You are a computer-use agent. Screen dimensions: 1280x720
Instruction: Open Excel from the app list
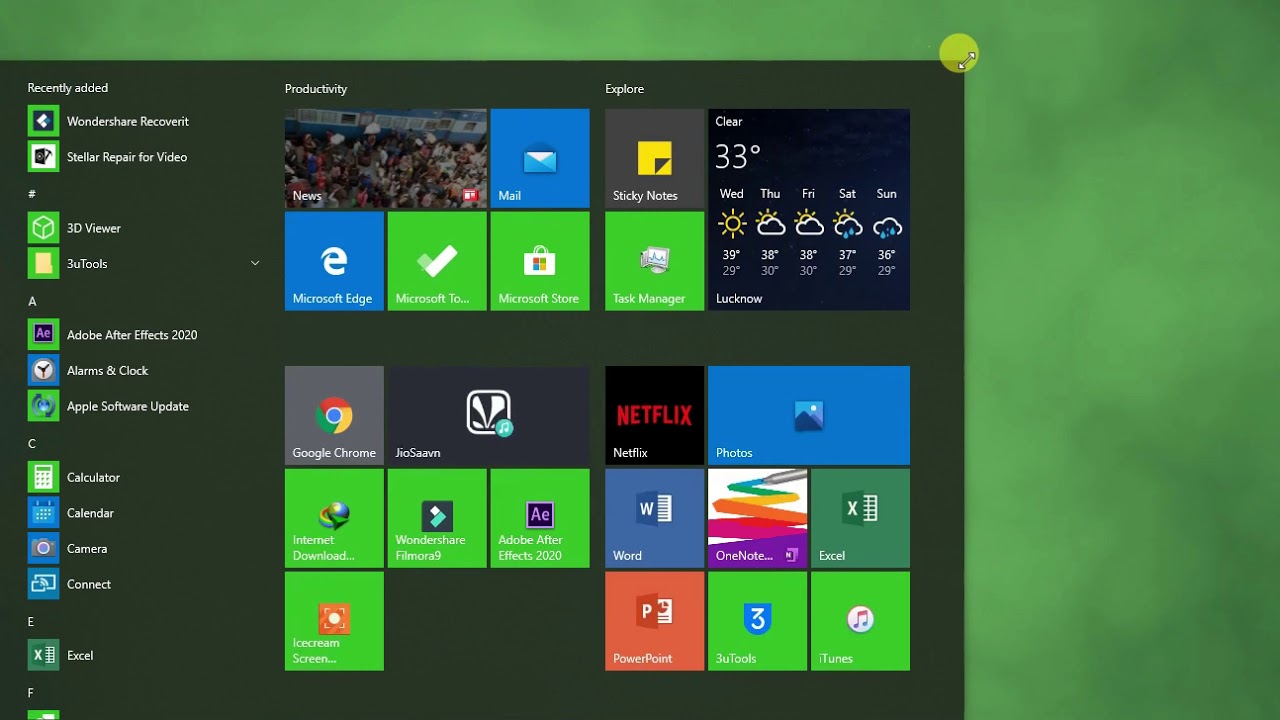145,655
